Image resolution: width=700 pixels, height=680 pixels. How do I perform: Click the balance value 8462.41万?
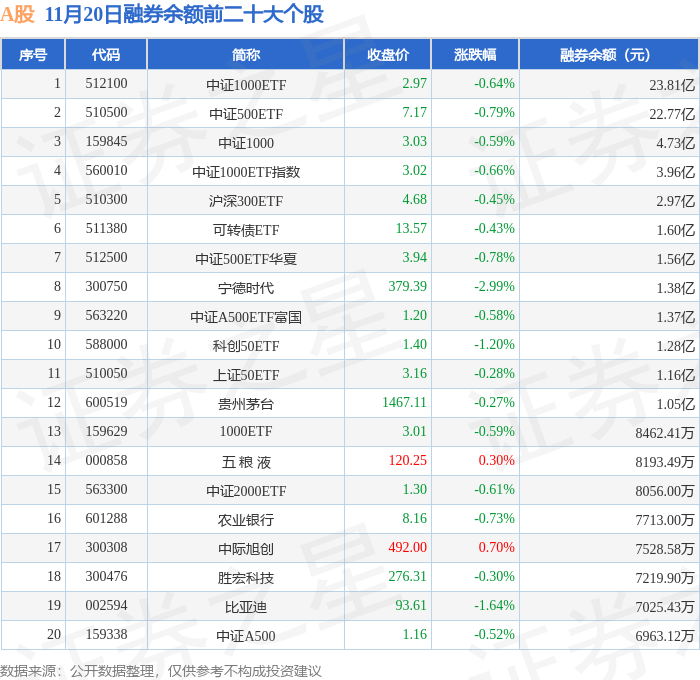click(x=665, y=433)
